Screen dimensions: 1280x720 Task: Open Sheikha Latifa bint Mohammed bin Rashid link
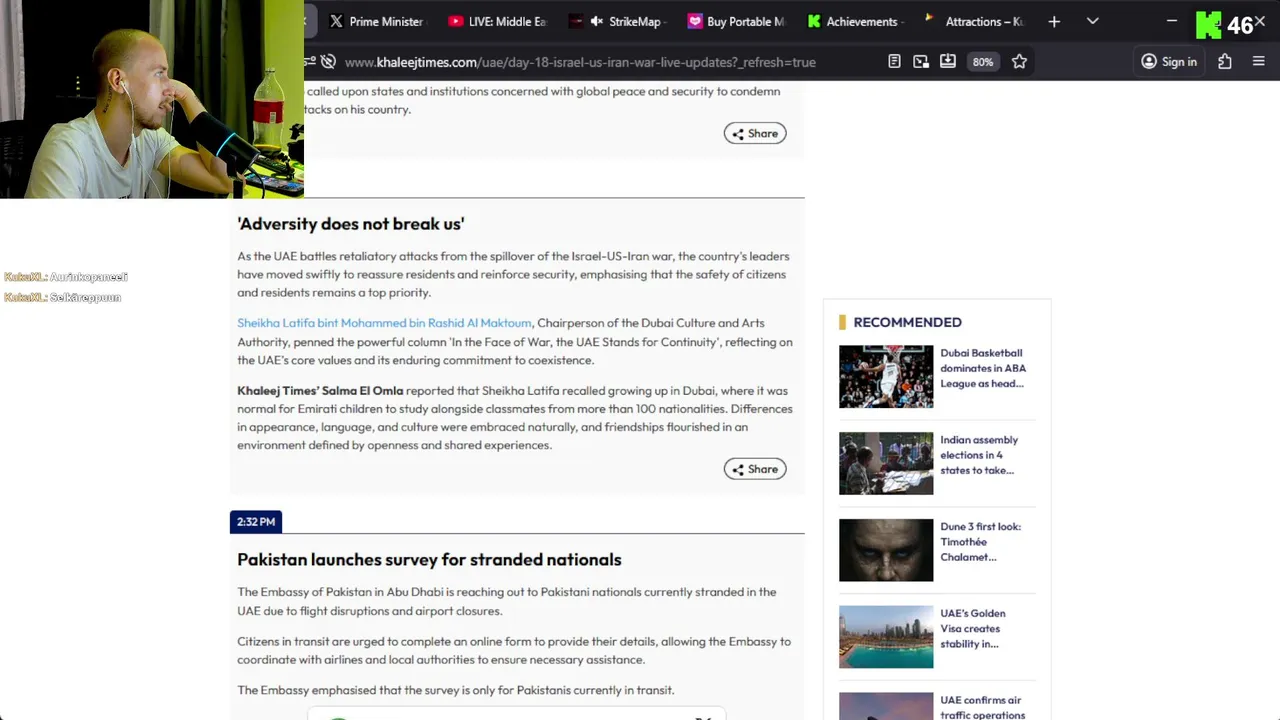(384, 323)
